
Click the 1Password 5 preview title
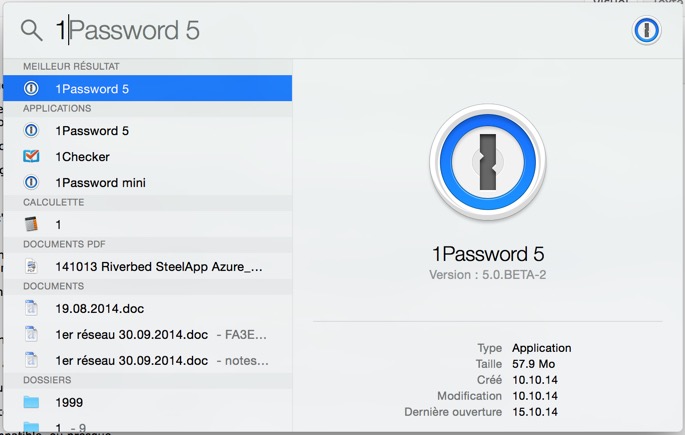(x=488, y=254)
